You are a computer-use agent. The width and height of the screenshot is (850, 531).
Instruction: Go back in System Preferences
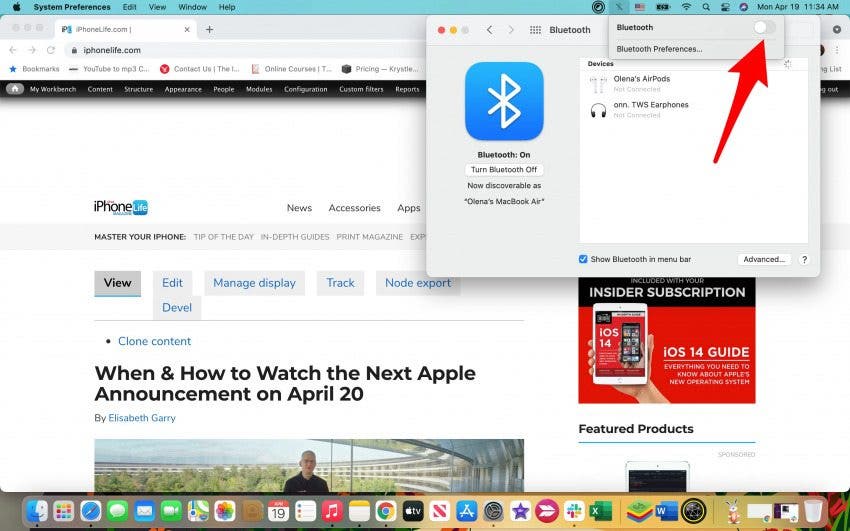[x=489, y=30]
